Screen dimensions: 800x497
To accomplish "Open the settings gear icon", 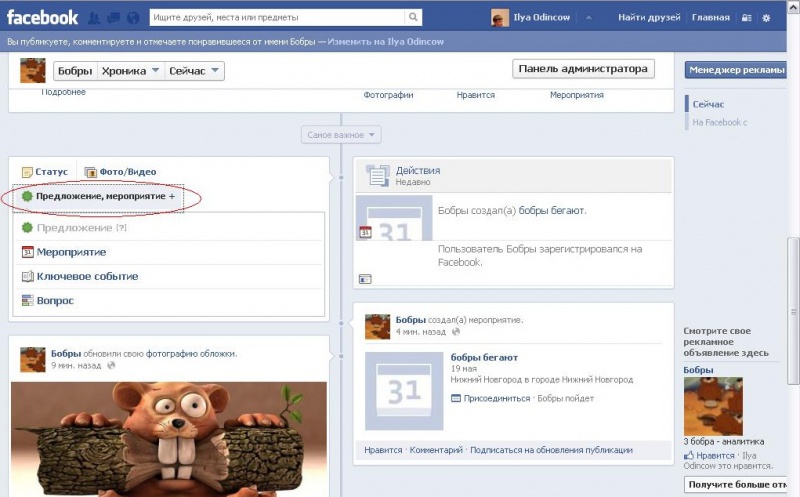I will [x=766, y=18].
